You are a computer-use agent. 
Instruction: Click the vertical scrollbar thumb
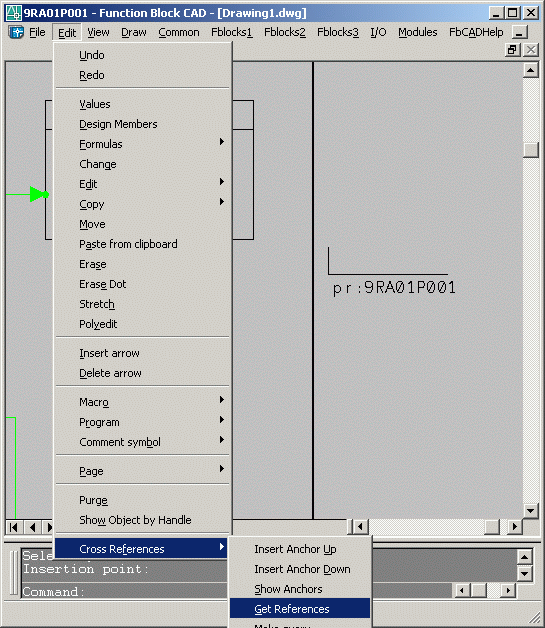coord(531,150)
